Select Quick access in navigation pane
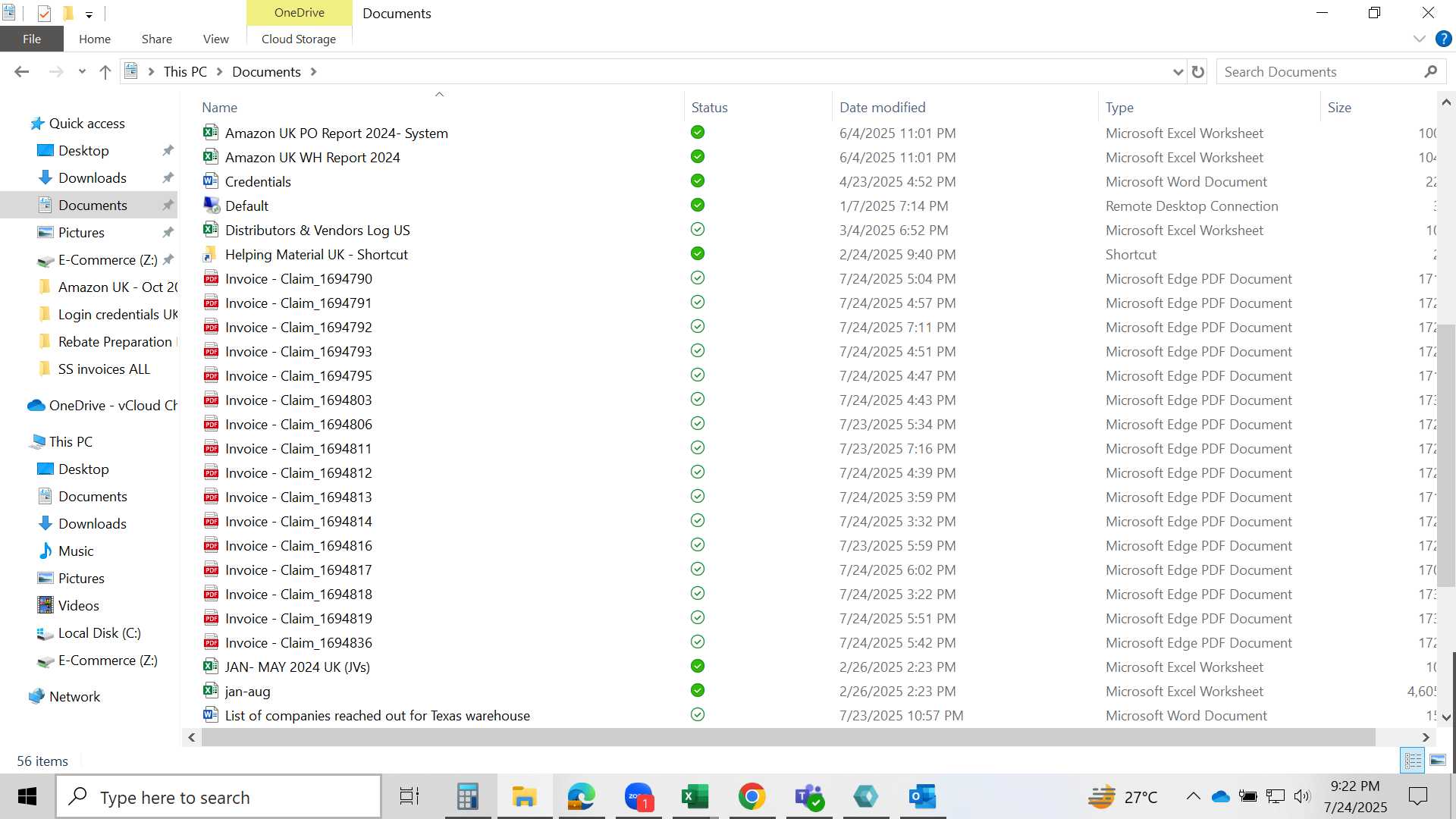Image resolution: width=1456 pixels, height=819 pixels. click(86, 124)
